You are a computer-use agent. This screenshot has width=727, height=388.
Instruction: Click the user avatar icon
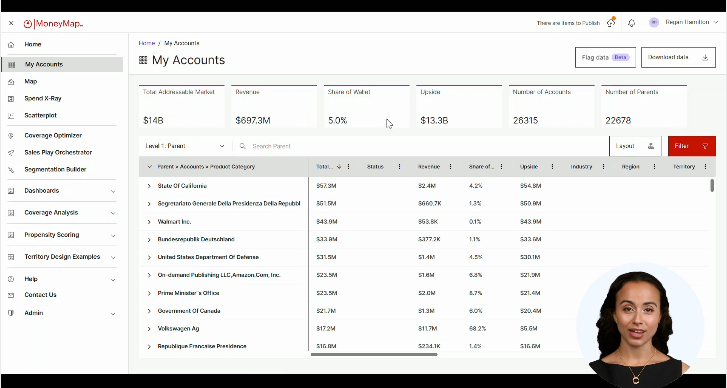tap(654, 22)
